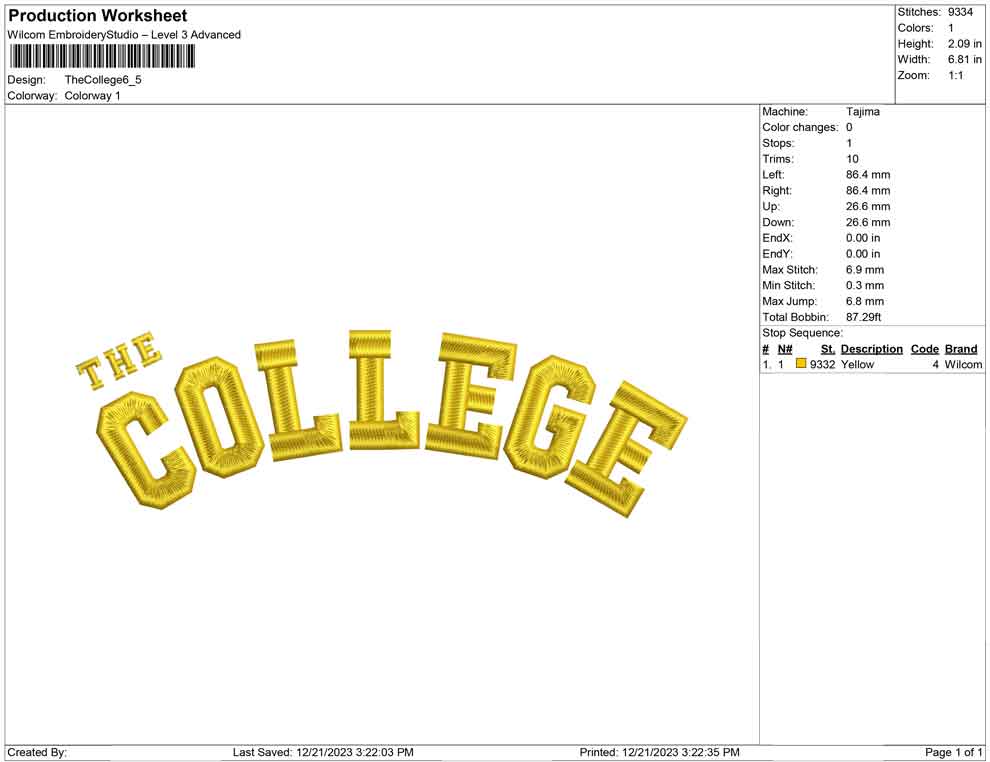990x762 pixels.
Task: Click the Tajima machine name
Action: pyautogui.click(x=866, y=112)
